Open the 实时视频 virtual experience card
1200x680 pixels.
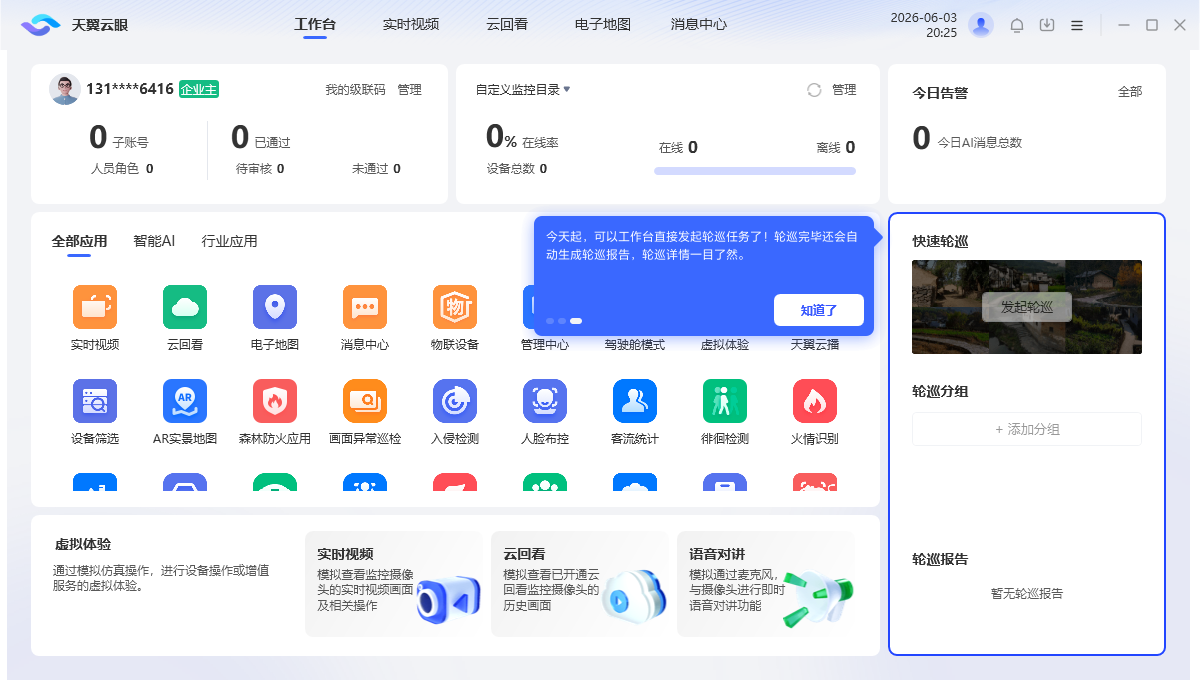pos(394,584)
